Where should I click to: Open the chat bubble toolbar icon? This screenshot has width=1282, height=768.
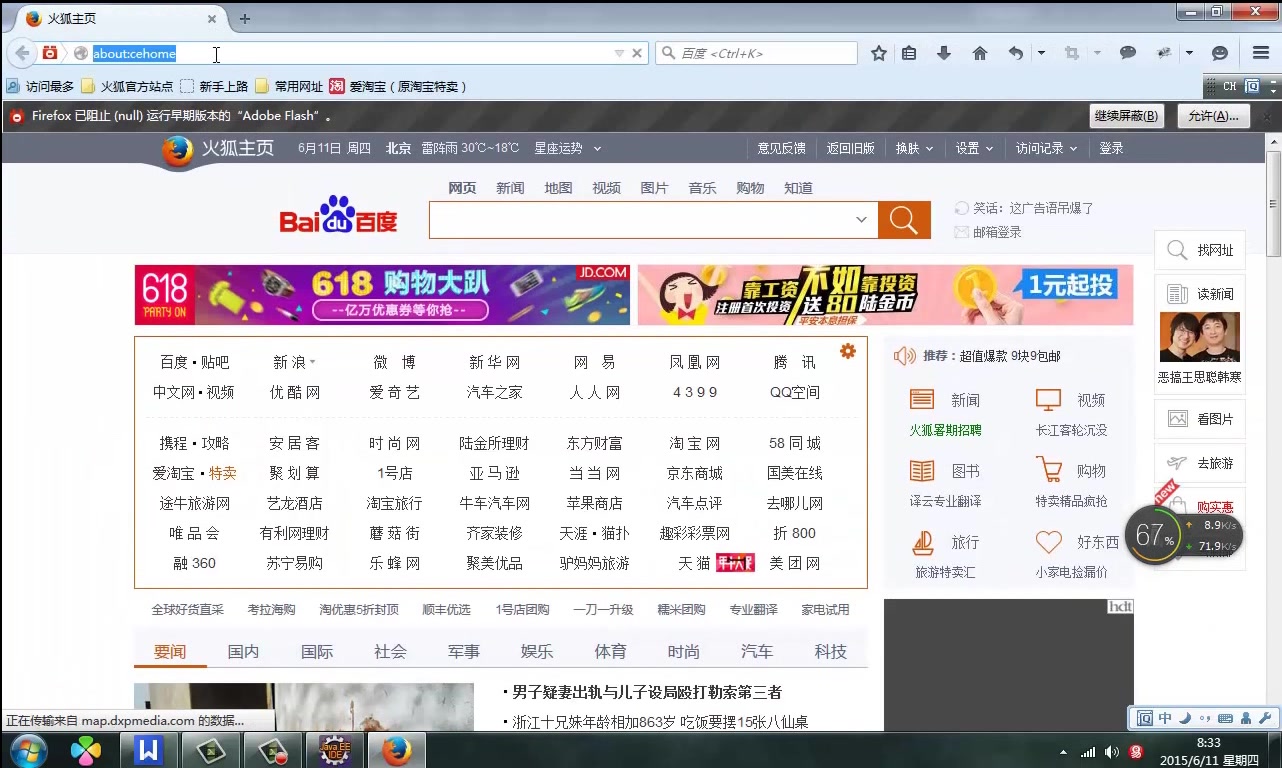pyautogui.click(x=1128, y=53)
